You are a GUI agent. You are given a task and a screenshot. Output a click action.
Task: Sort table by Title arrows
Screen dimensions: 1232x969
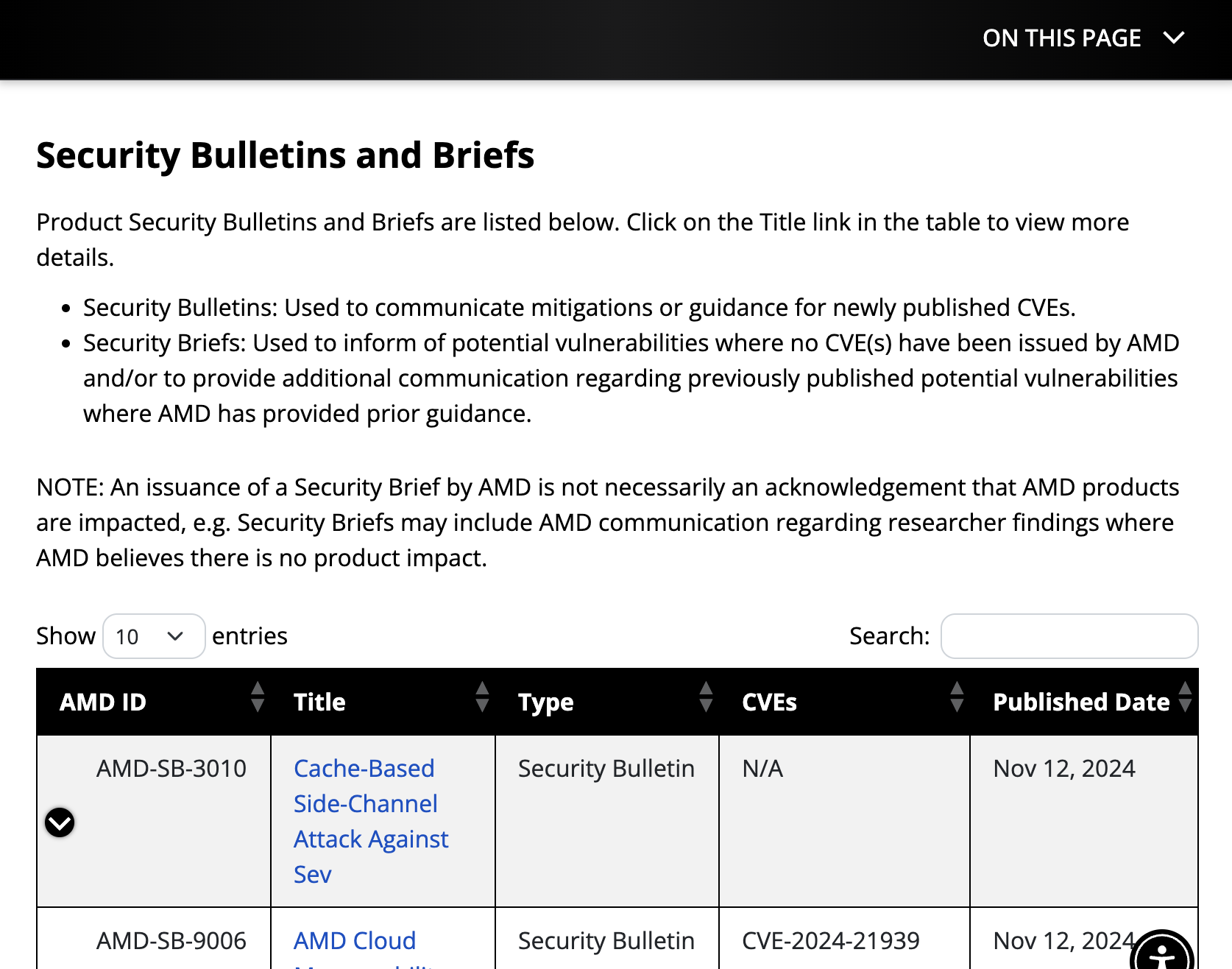482,697
